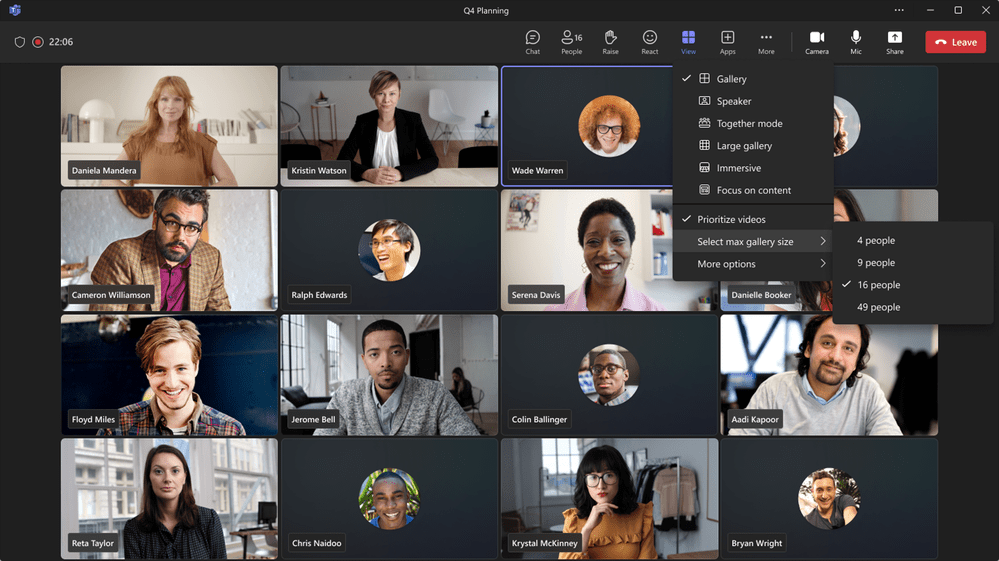Viewport: 999px width, 561px height.
Task: Raise your hand in meeting
Action: tap(610, 42)
